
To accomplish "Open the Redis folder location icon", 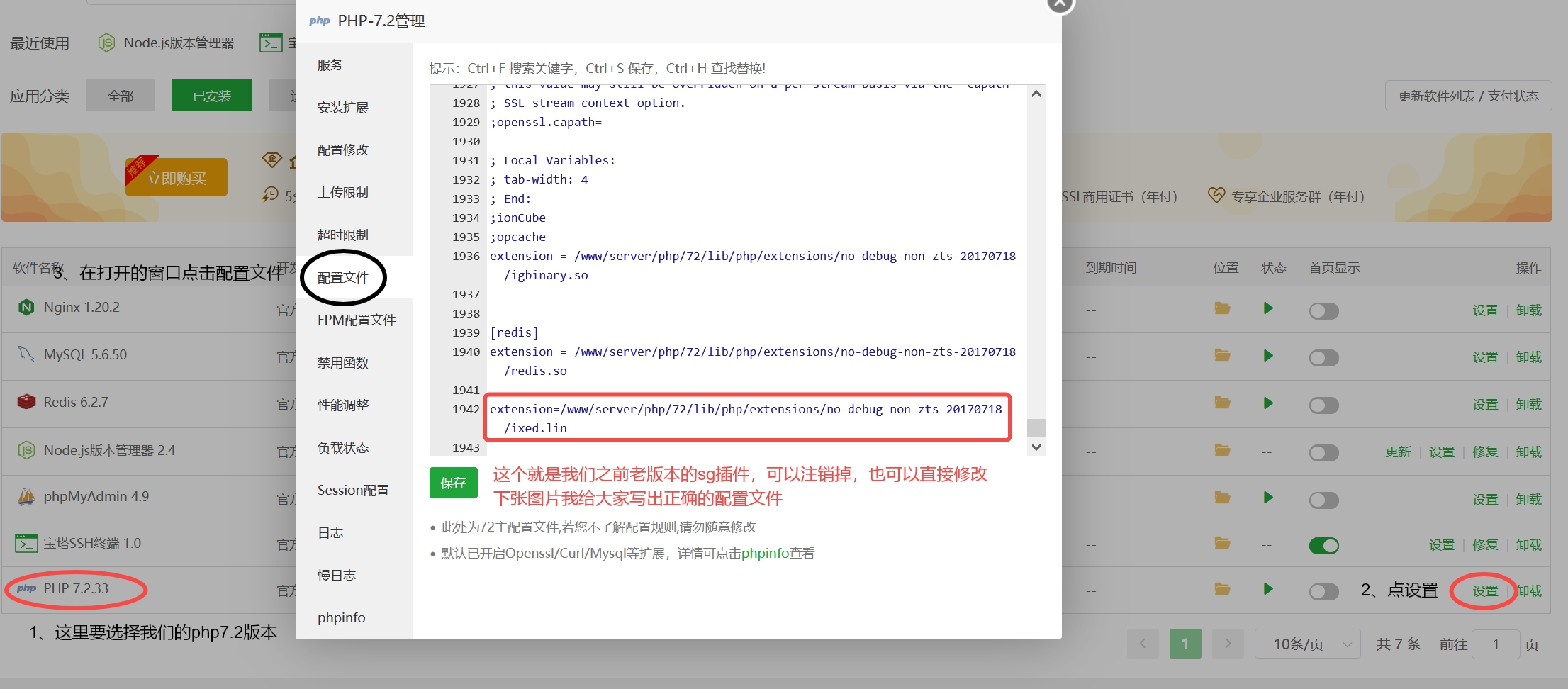I will (x=1222, y=403).
